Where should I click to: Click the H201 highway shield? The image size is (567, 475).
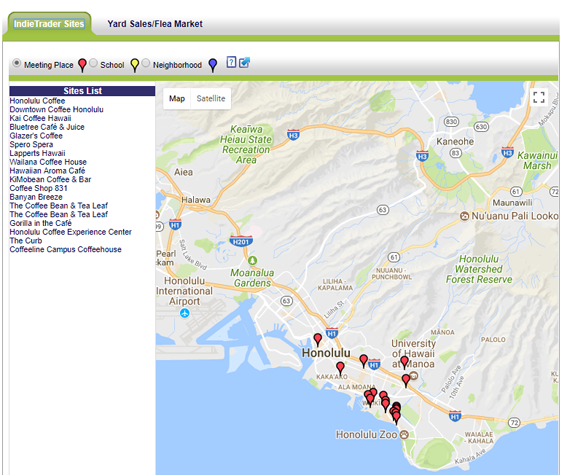pyautogui.click(x=241, y=241)
